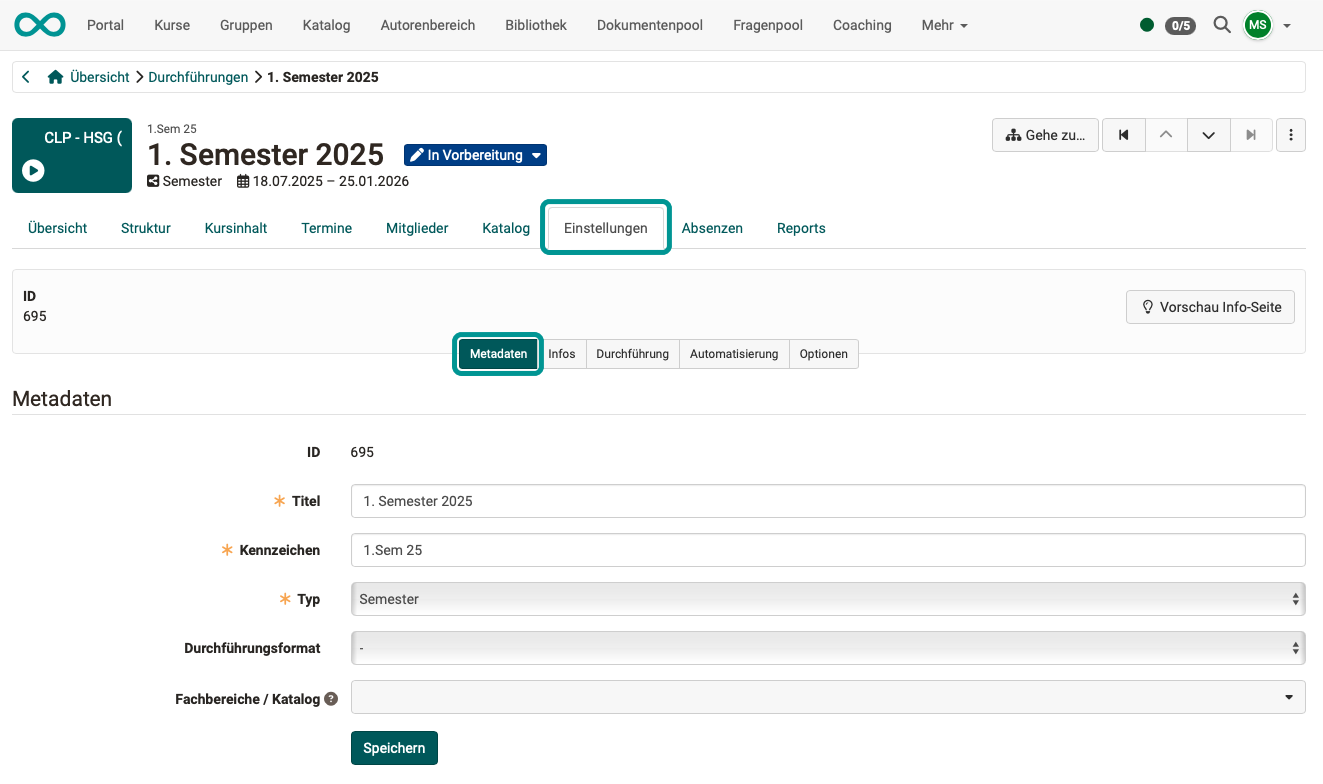Click the Speichern button
Image resolution: width=1323 pixels, height=784 pixels.
point(394,747)
